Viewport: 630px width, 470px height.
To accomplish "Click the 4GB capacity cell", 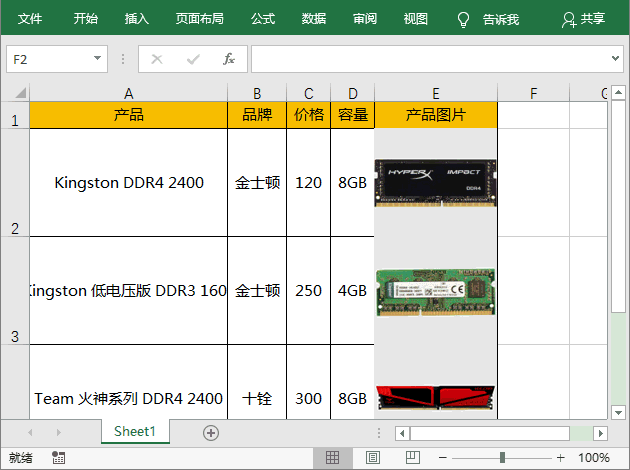I will [352, 291].
